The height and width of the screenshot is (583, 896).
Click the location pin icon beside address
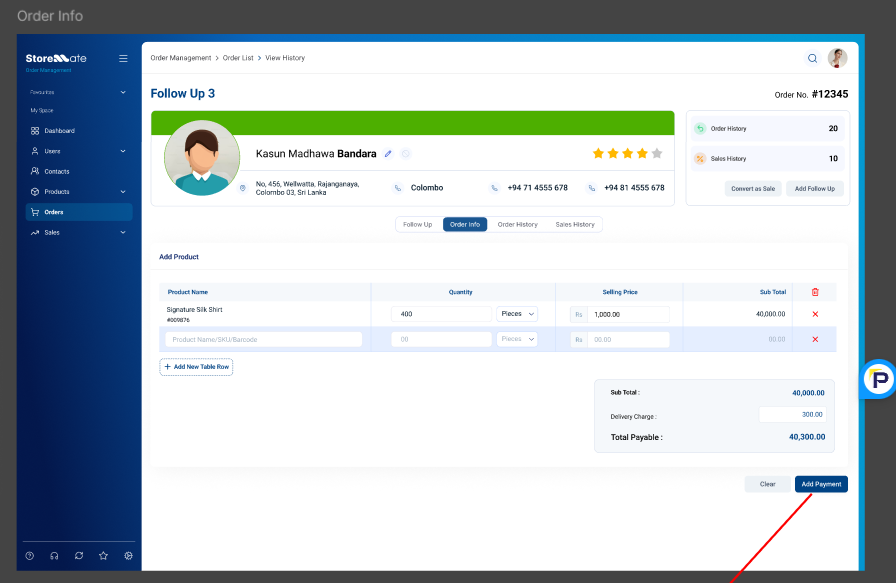243,188
